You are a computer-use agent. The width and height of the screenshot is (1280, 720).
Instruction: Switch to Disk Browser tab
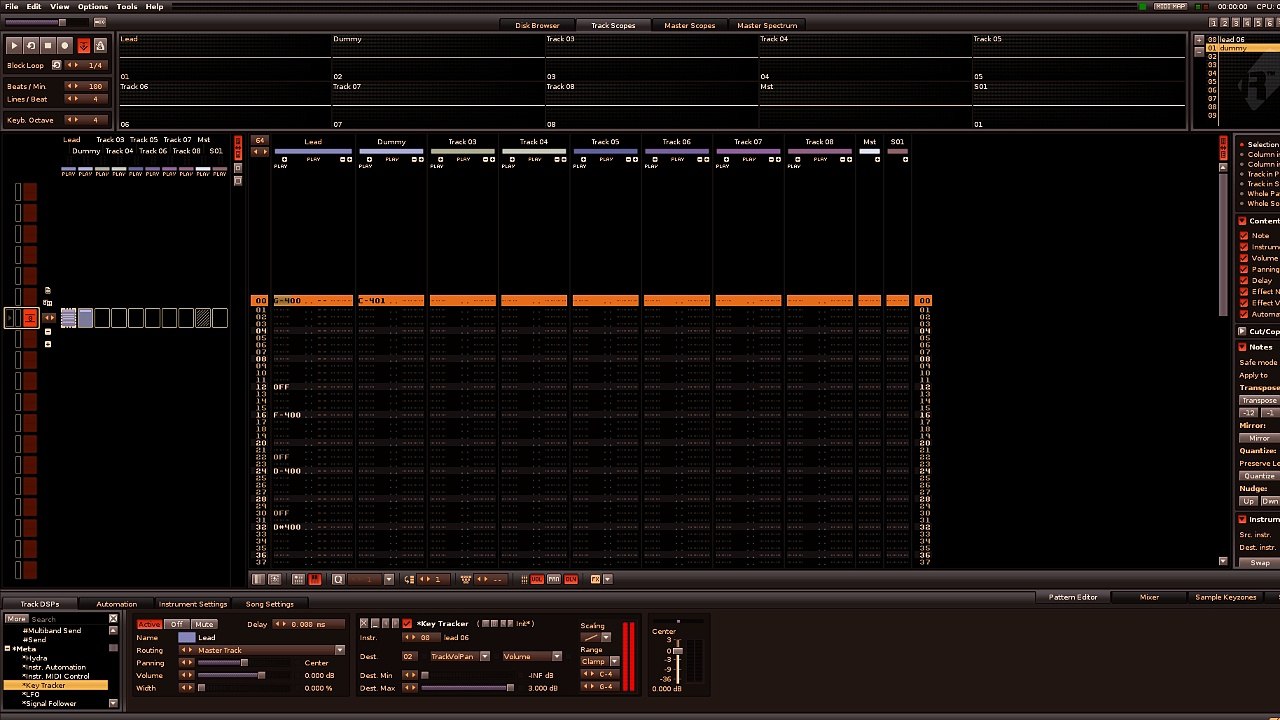537,25
